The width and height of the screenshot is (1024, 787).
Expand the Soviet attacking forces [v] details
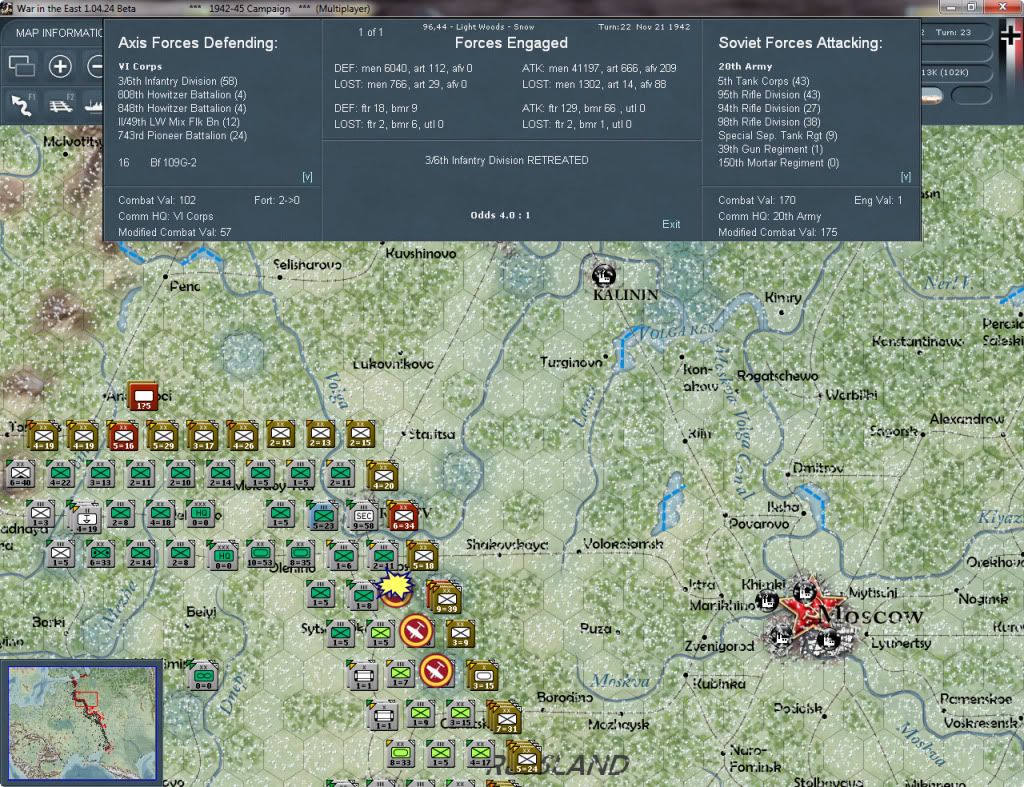(x=906, y=177)
